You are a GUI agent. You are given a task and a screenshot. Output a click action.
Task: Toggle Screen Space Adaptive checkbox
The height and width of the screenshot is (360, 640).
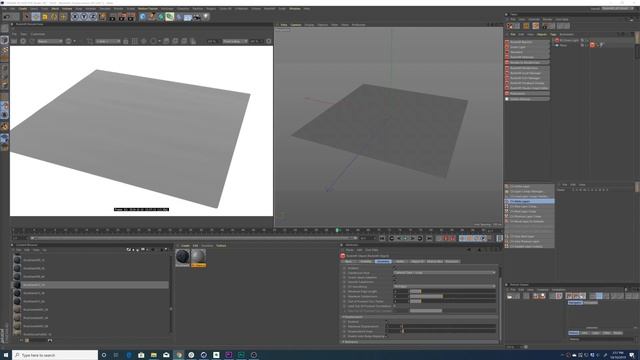pos(394,277)
